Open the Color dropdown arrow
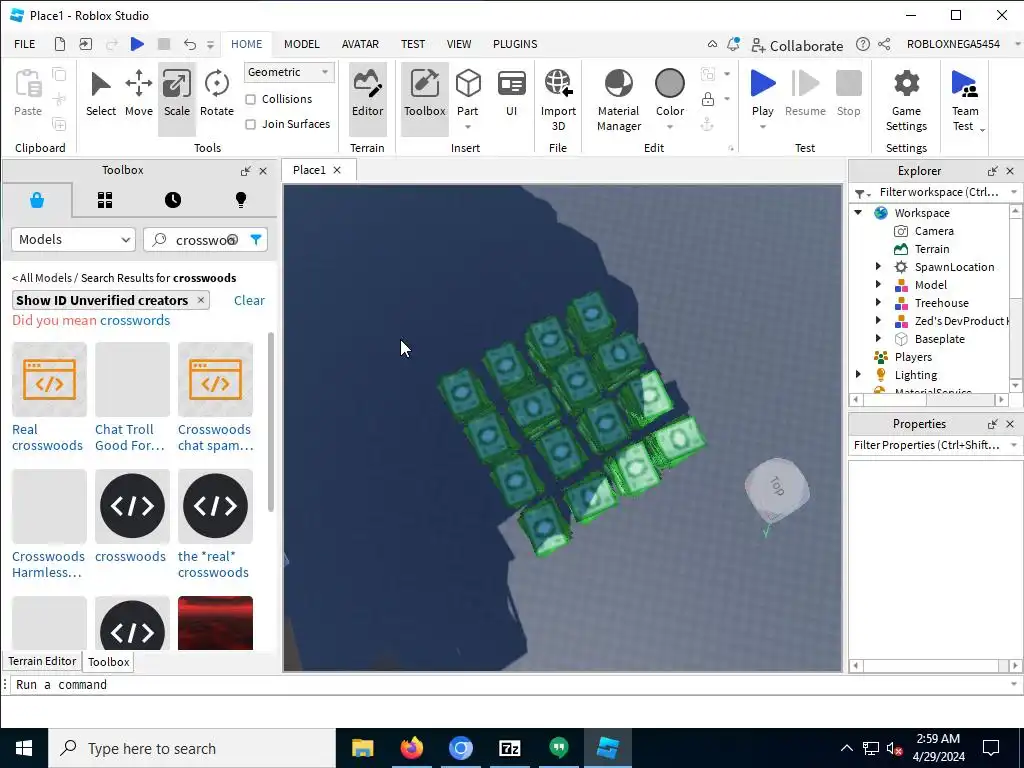The width and height of the screenshot is (1024, 768). (669, 127)
